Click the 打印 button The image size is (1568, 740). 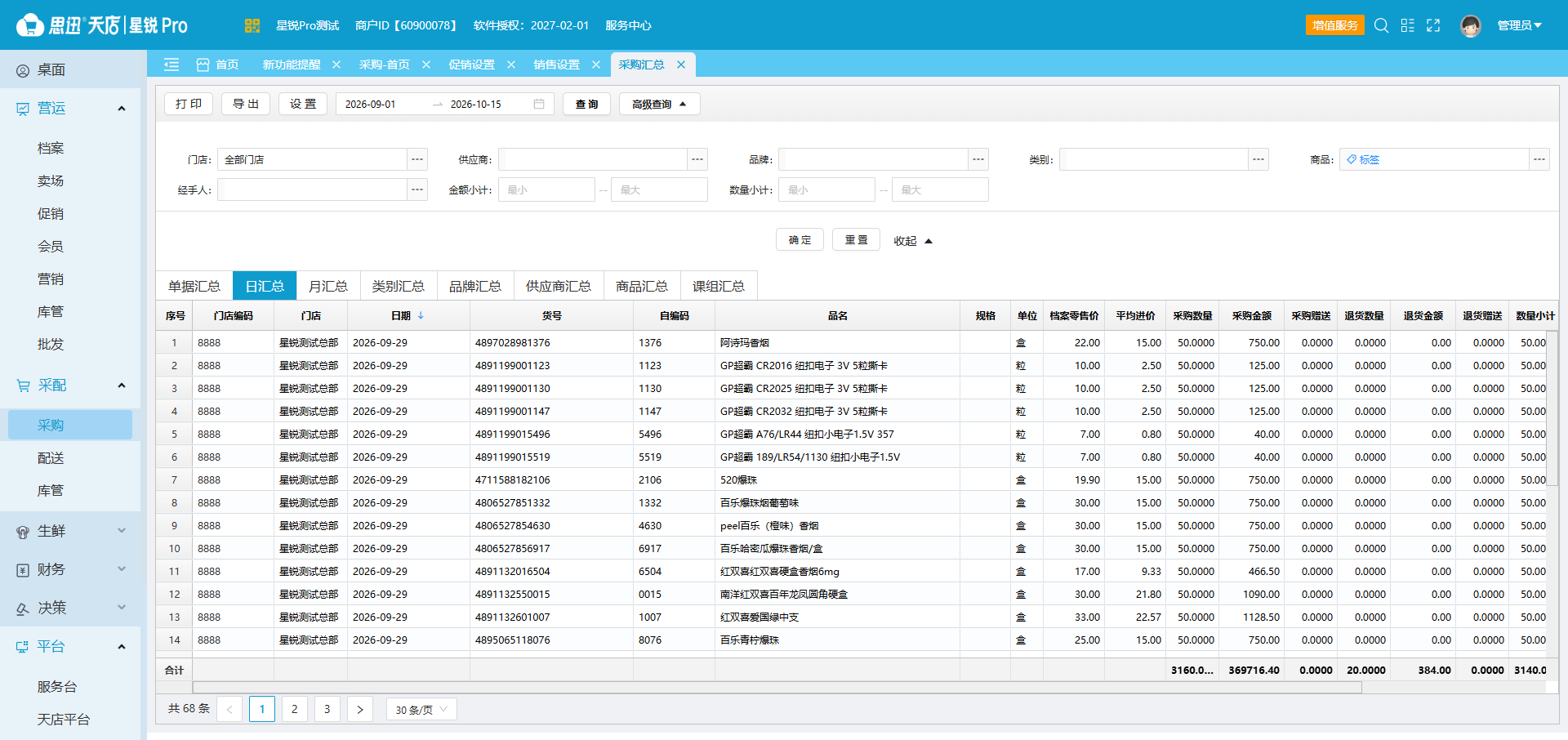189,104
